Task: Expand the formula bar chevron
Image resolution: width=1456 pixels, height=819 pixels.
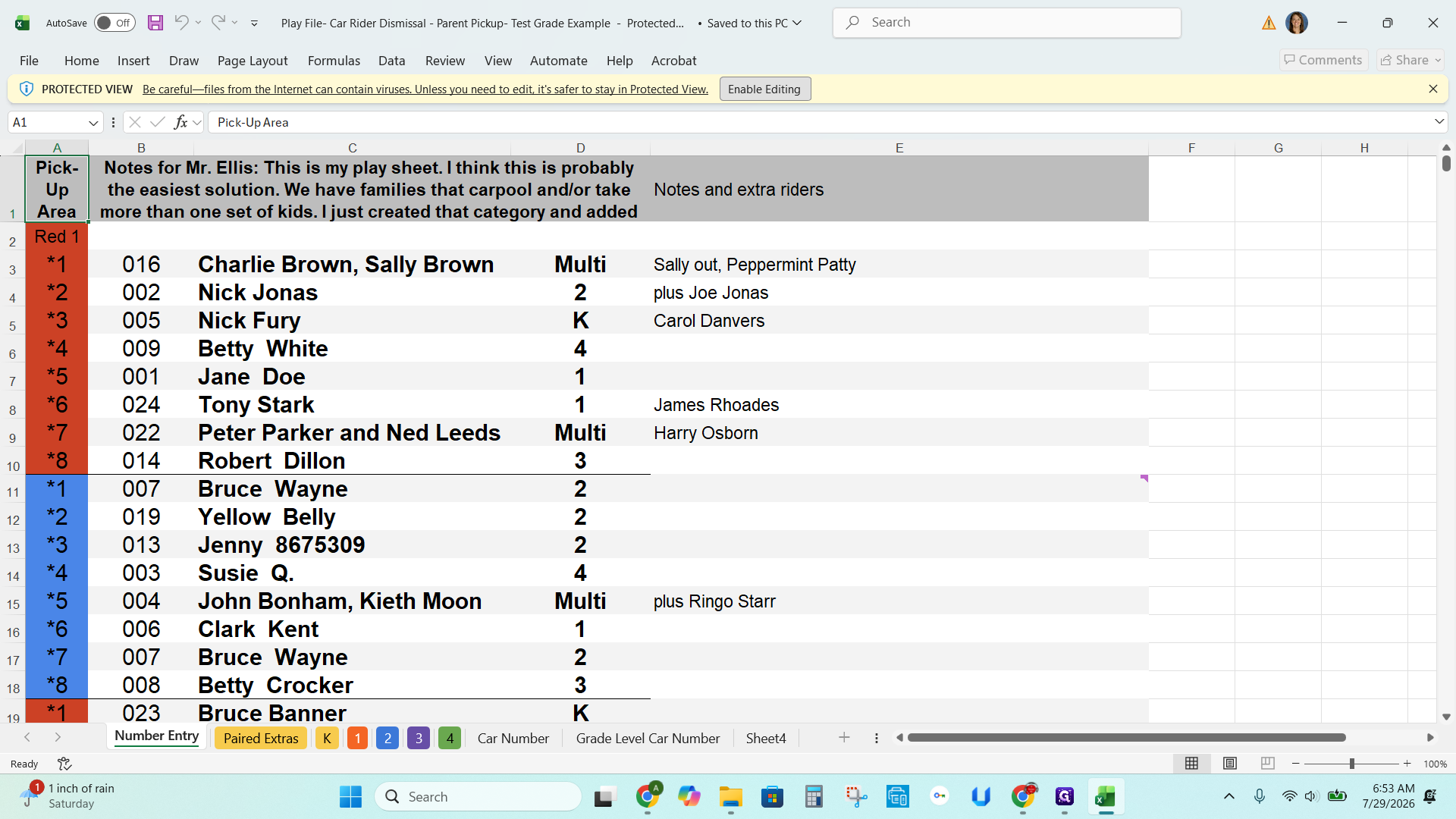Action: [x=1439, y=122]
